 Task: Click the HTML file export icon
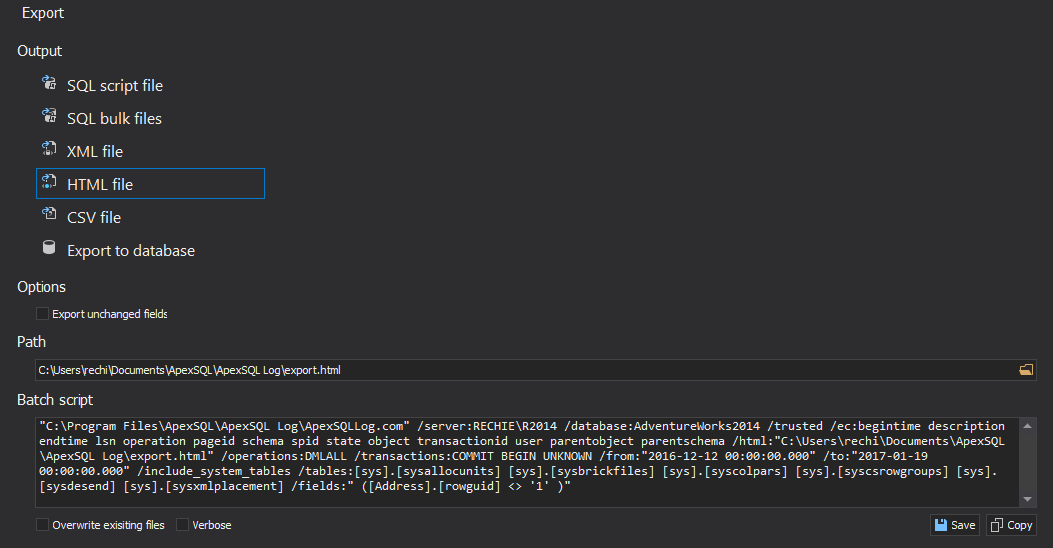tap(49, 182)
